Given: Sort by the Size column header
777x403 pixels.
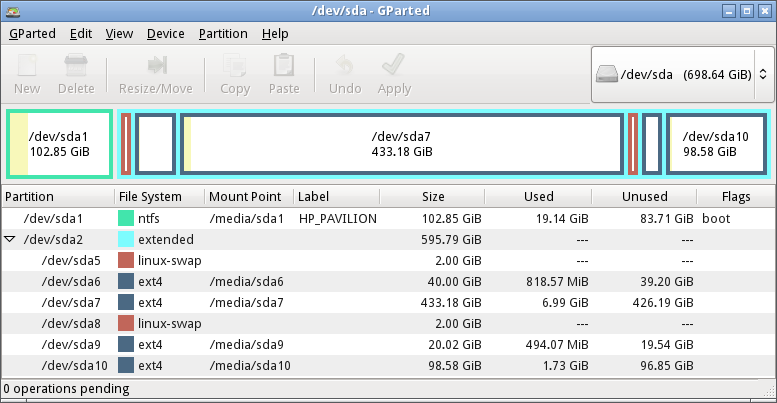Looking at the screenshot, I should point(433,197).
